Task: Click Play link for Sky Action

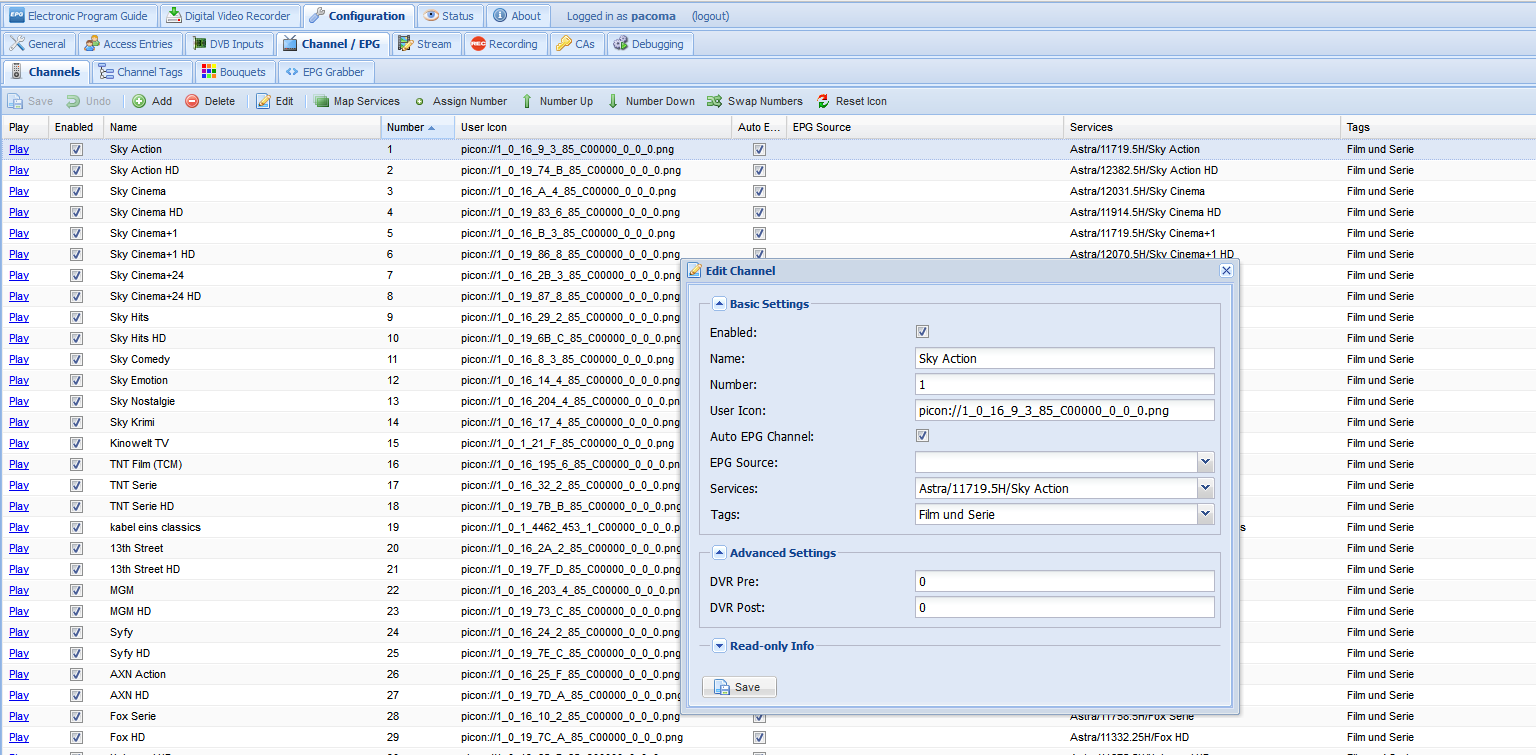Action: [x=19, y=149]
